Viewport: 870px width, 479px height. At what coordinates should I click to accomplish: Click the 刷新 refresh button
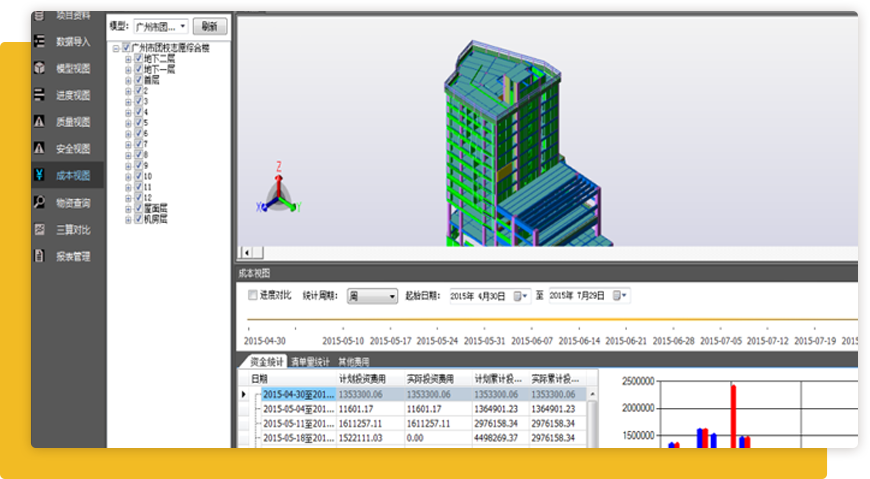click(210, 27)
